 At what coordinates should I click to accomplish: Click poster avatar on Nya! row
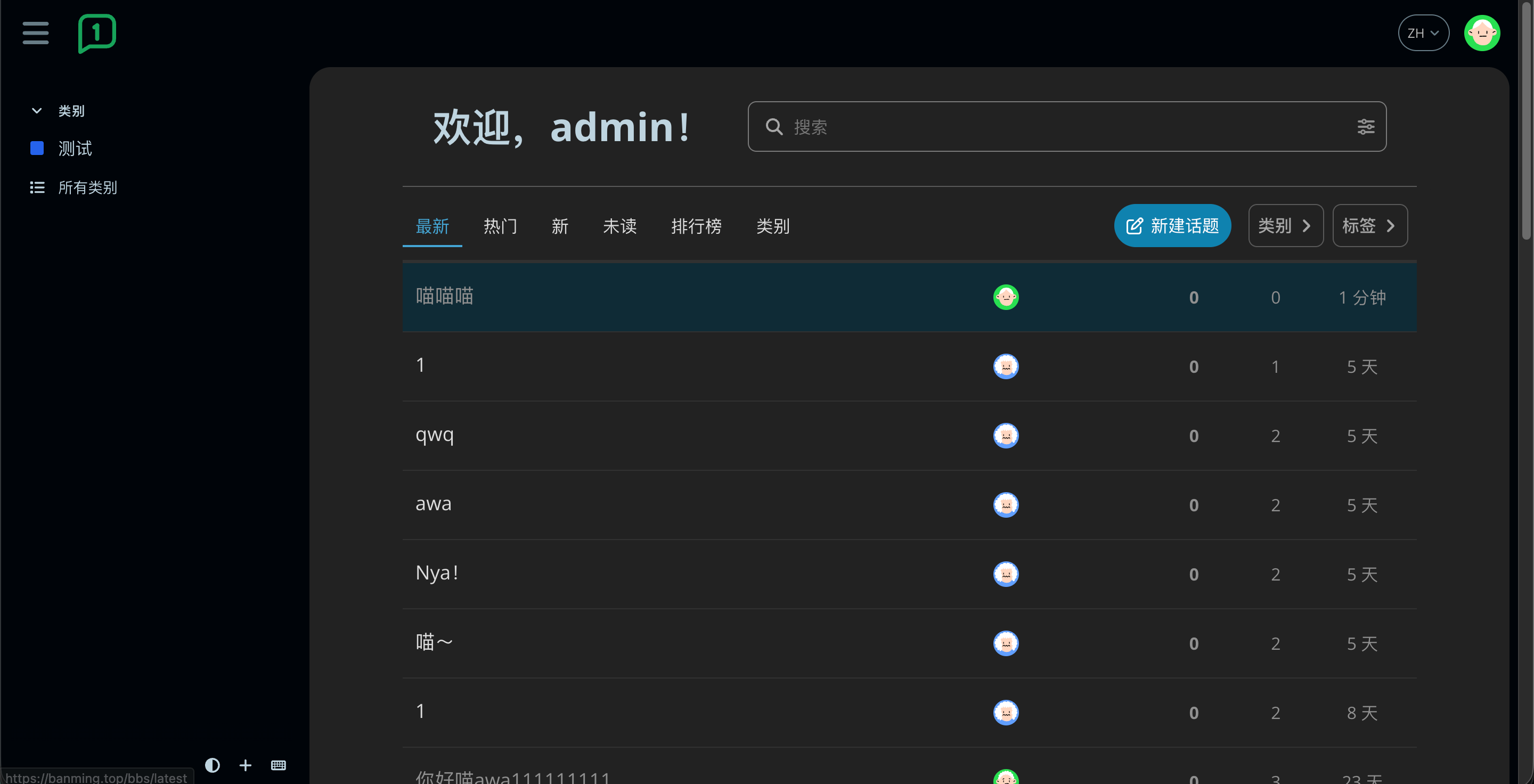pyautogui.click(x=1006, y=574)
